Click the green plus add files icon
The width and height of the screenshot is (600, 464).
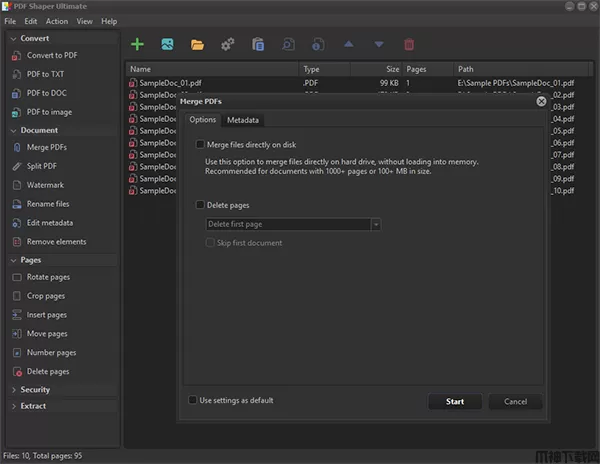pyautogui.click(x=138, y=44)
